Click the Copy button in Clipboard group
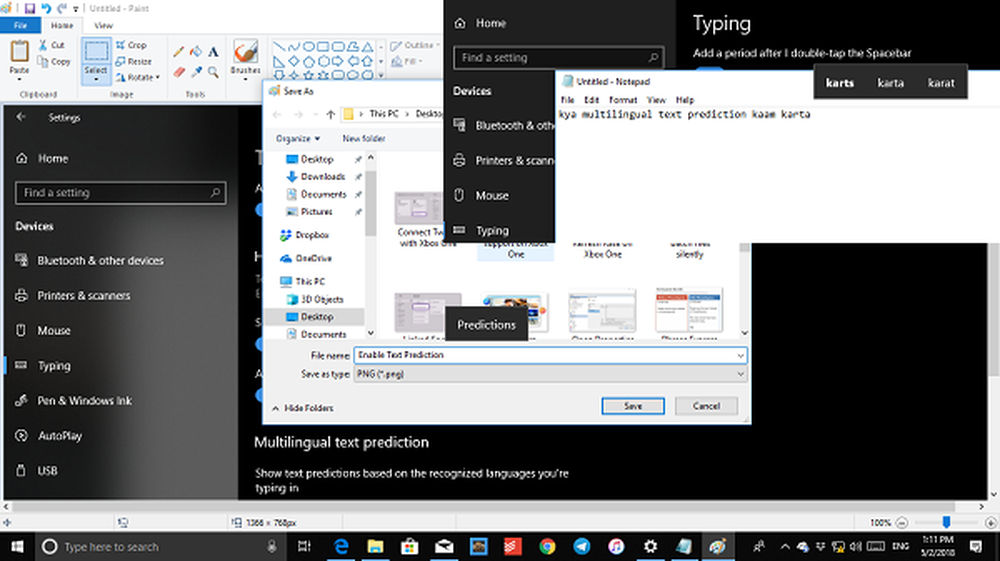1000x561 pixels. tap(54, 62)
